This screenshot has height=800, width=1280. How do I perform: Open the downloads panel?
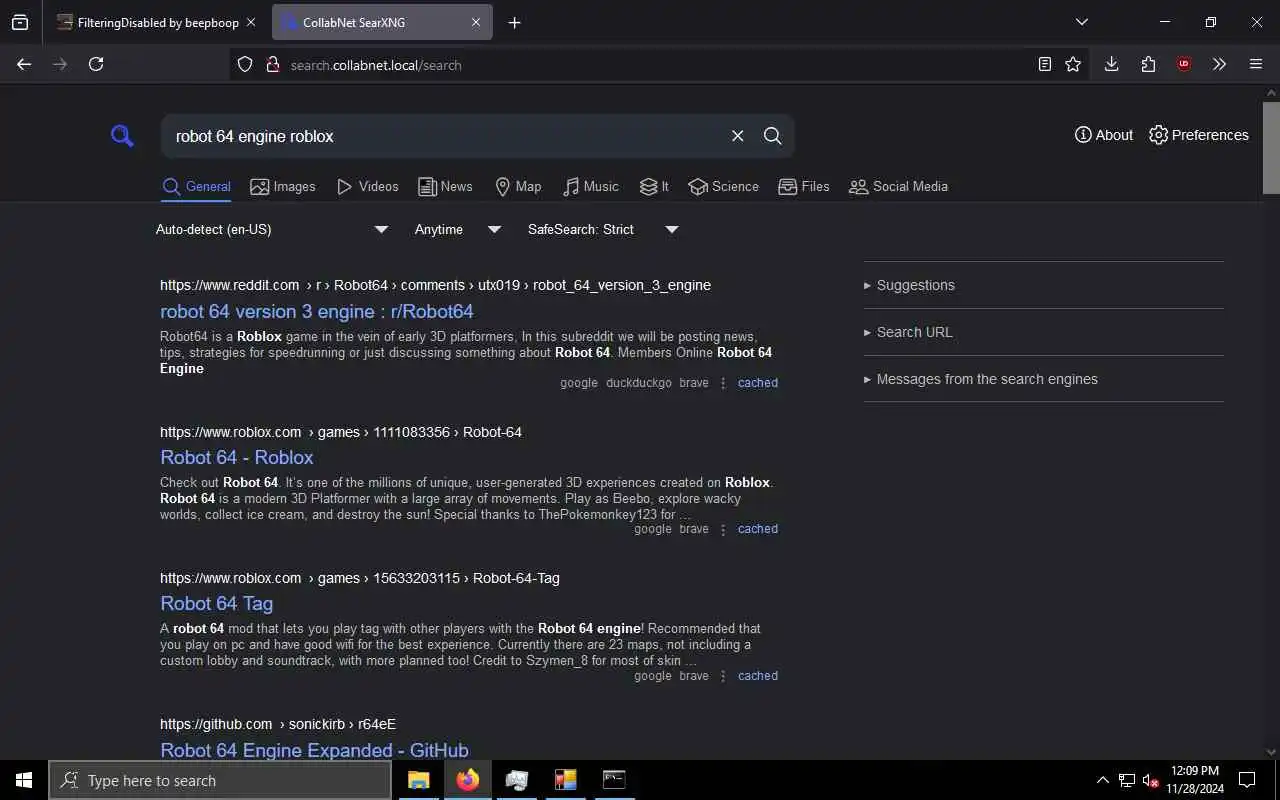coord(1111,64)
